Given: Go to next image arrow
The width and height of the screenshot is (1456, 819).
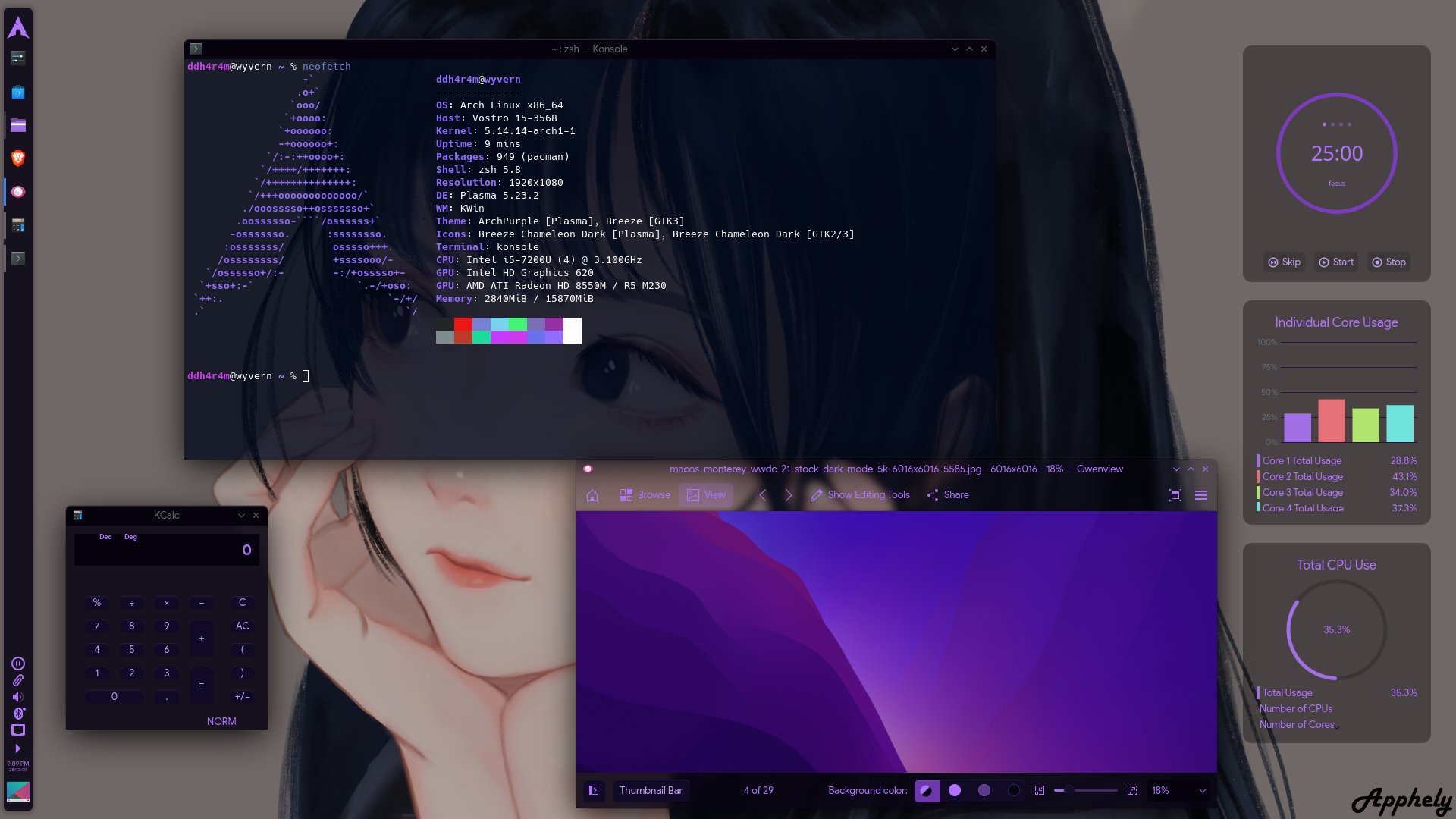Looking at the screenshot, I should (x=789, y=495).
